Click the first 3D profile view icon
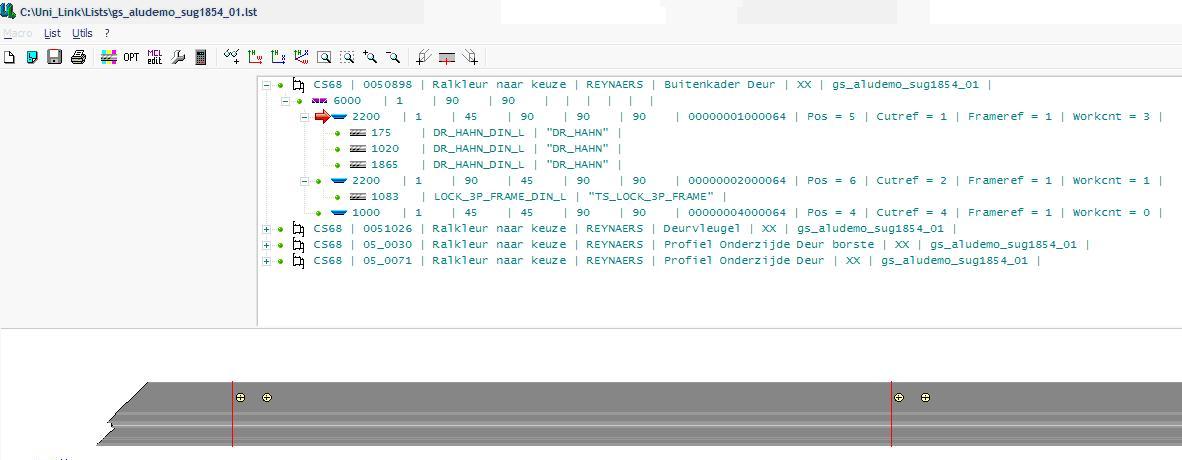The width and height of the screenshot is (1182, 460). click(424, 57)
